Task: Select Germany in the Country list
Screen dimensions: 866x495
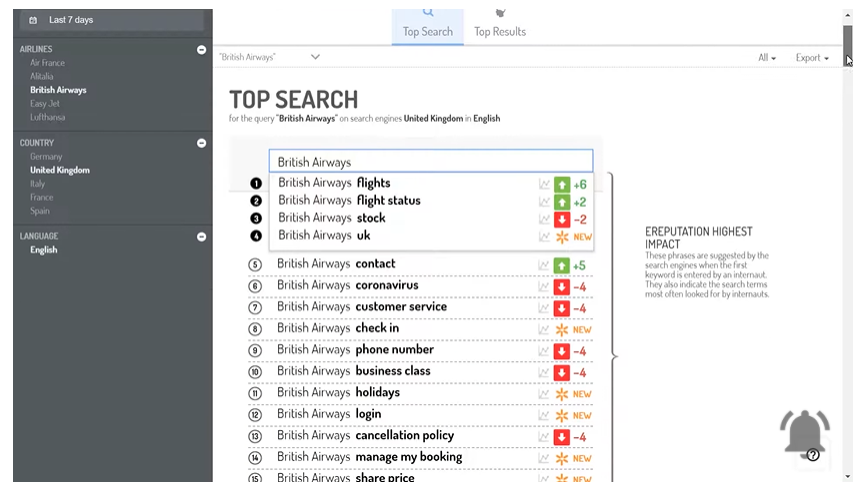Action: pyautogui.click(x=46, y=157)
